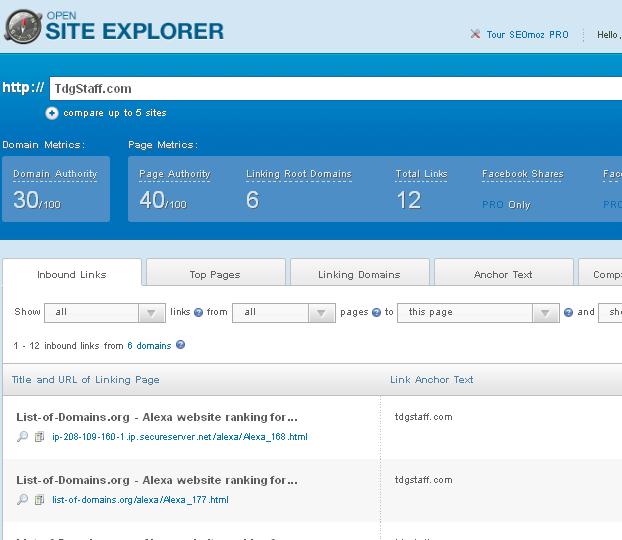Open help icon next to 'pages' filter

click(376, 312)
